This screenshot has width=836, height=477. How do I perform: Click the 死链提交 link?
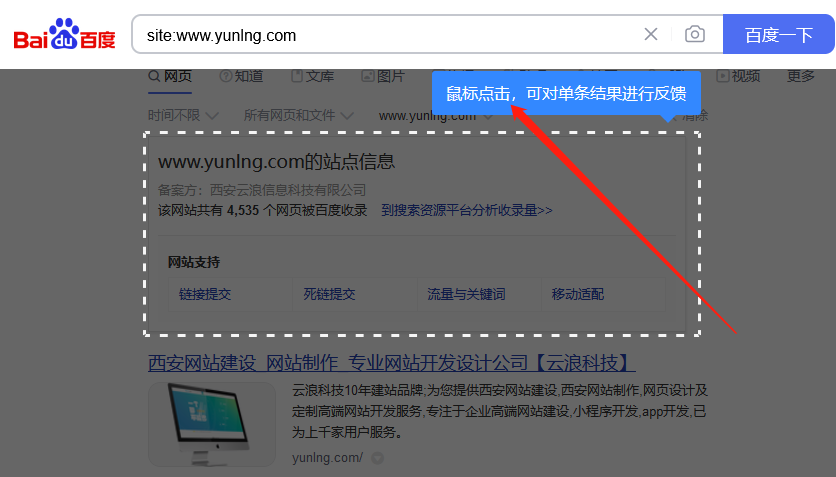click(329, 294)
